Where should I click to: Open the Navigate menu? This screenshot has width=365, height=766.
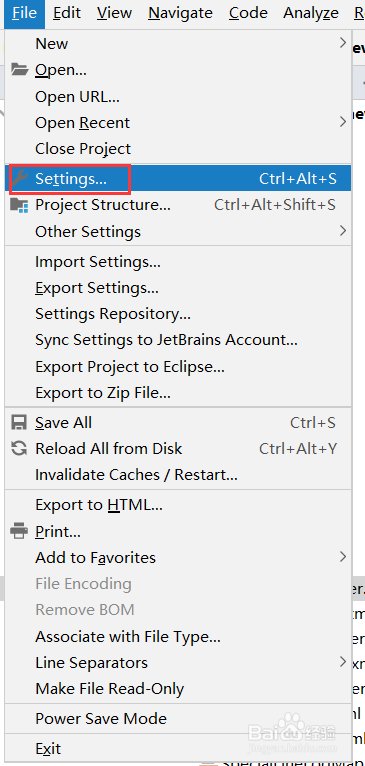[x=180, y=13]
